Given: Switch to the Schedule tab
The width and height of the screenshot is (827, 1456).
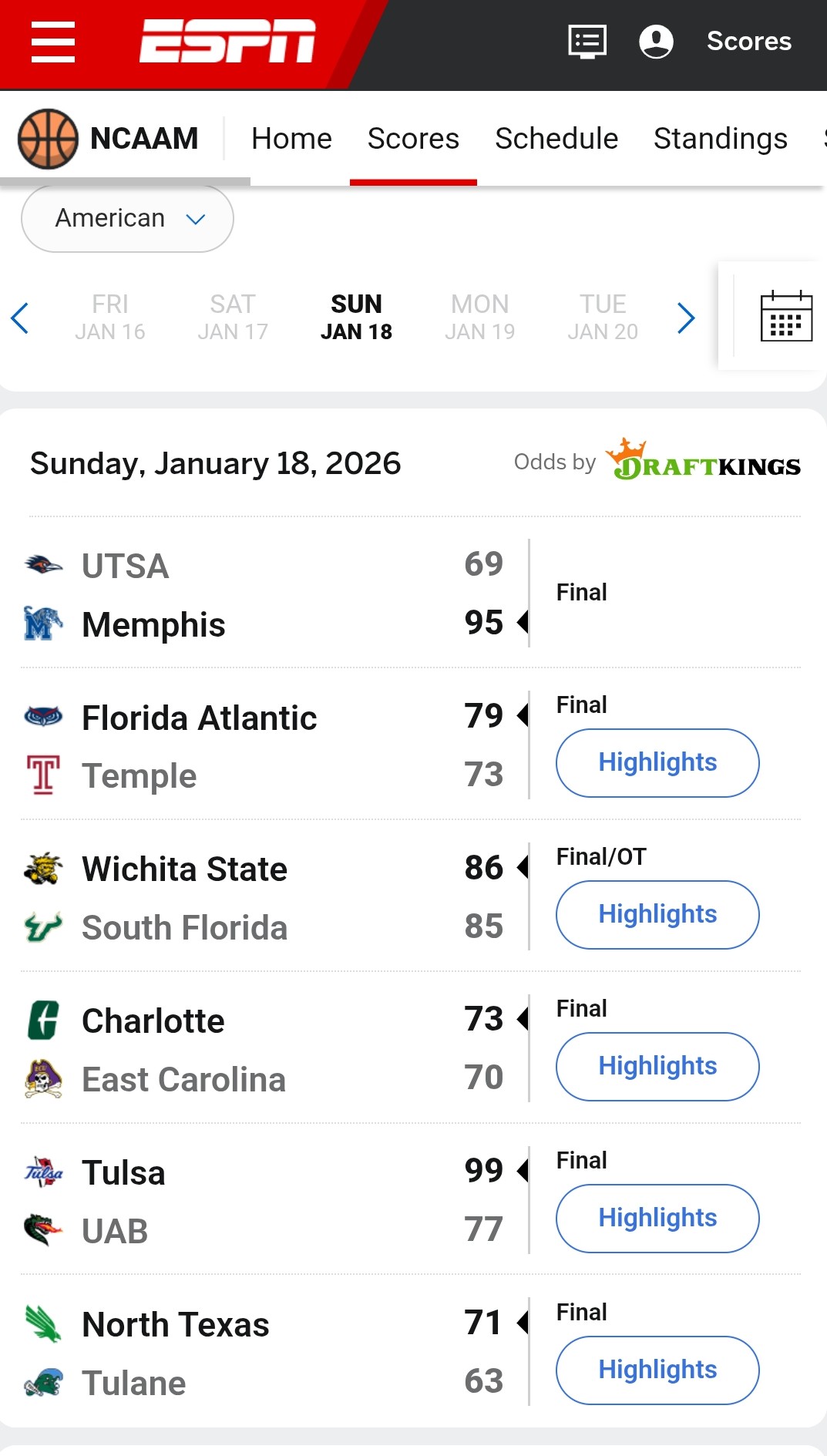Looking at the screenshot, I should tap(556, 139).
